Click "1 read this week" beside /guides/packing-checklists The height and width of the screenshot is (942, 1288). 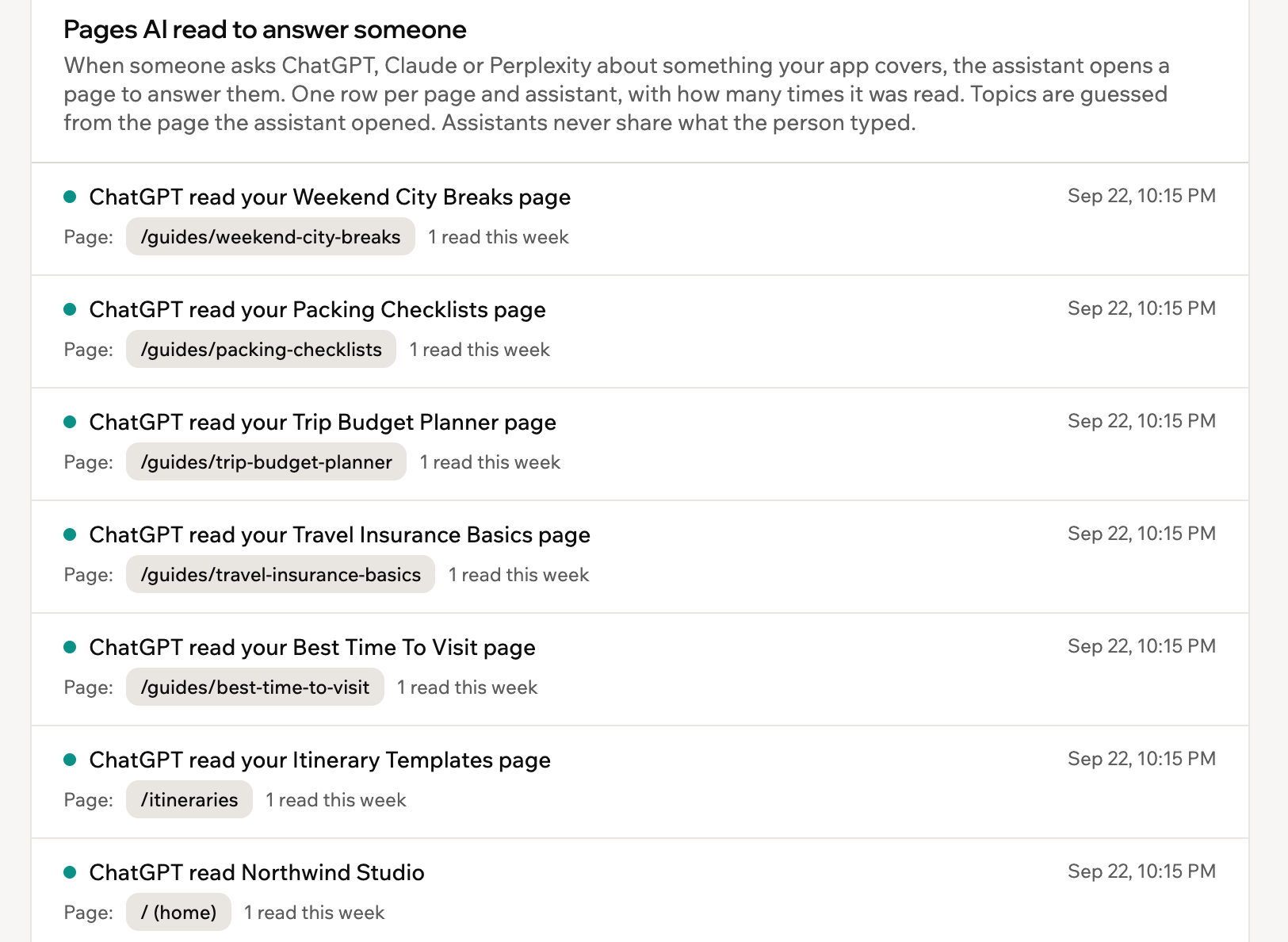click(x=480, y=350)
